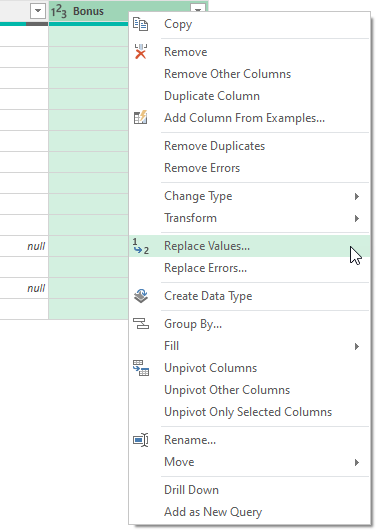Select Replace Errors... entry
Image resolution: width=378 pixels, height=532 pixels.
click(205, 268)
